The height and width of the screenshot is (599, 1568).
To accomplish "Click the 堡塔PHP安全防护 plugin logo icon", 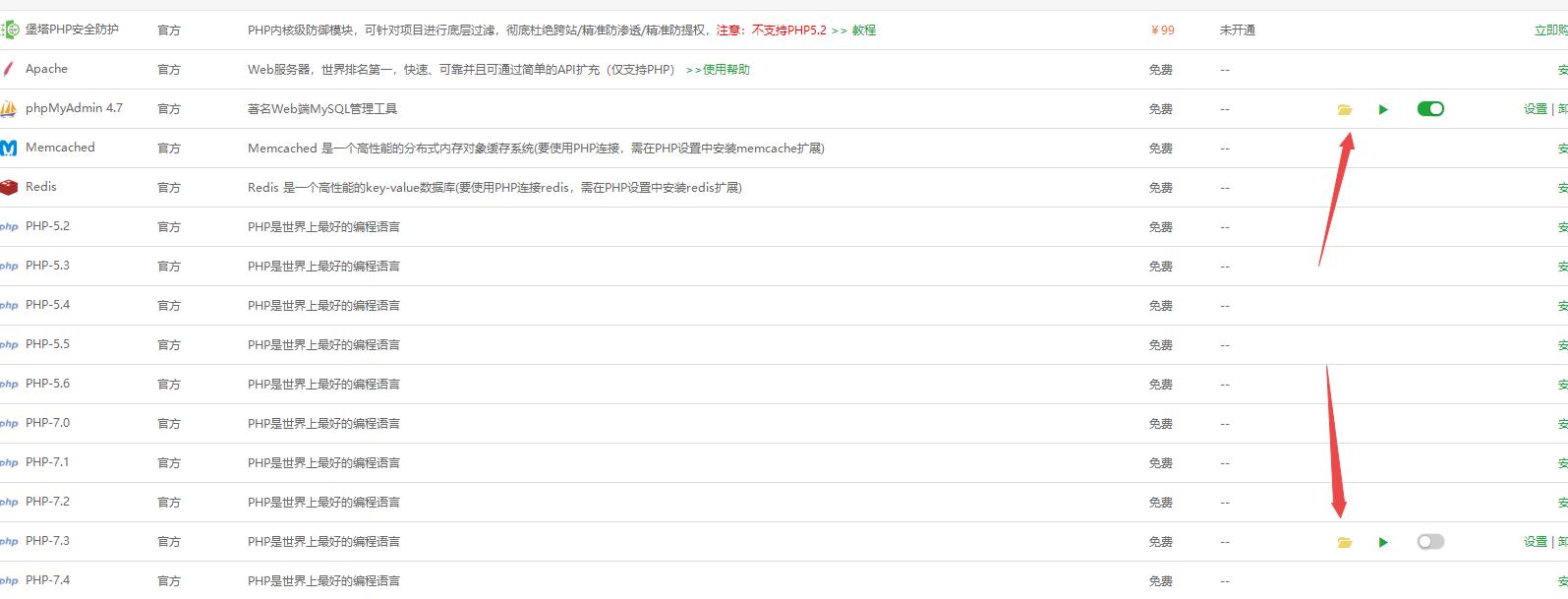I will pos(9,30).
